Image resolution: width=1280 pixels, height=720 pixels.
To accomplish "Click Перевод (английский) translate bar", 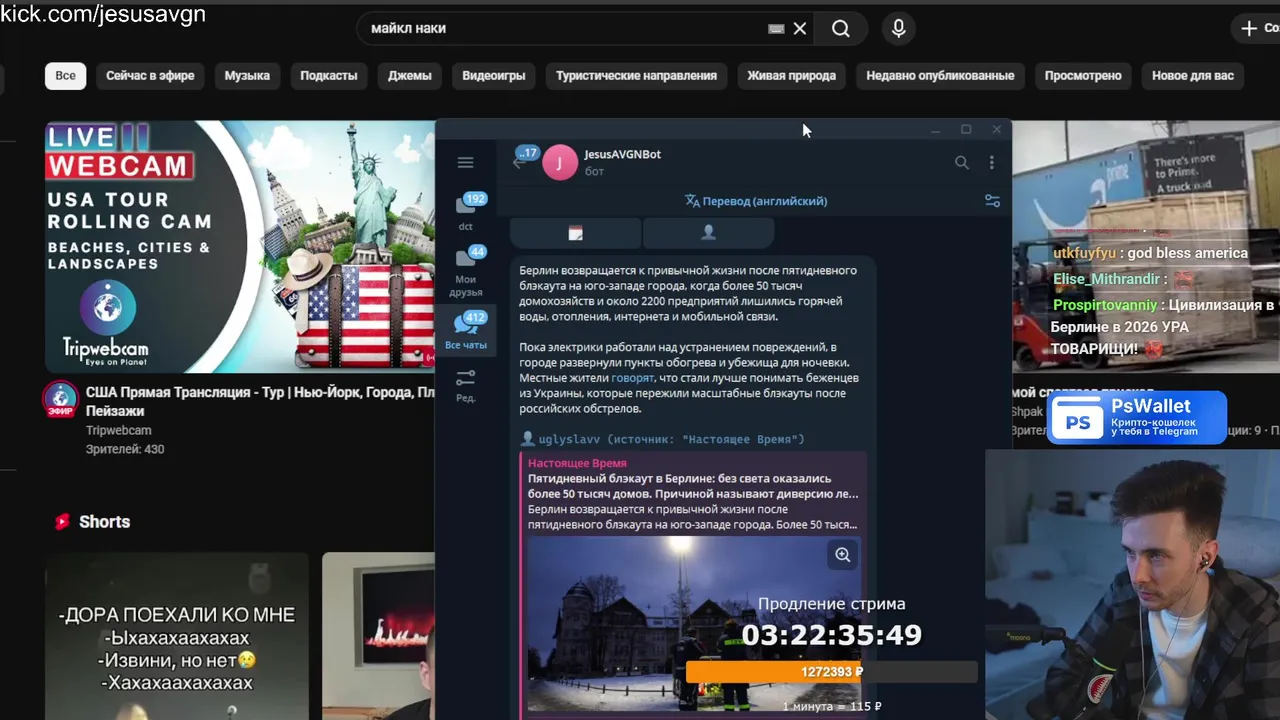I will point(756,201).
